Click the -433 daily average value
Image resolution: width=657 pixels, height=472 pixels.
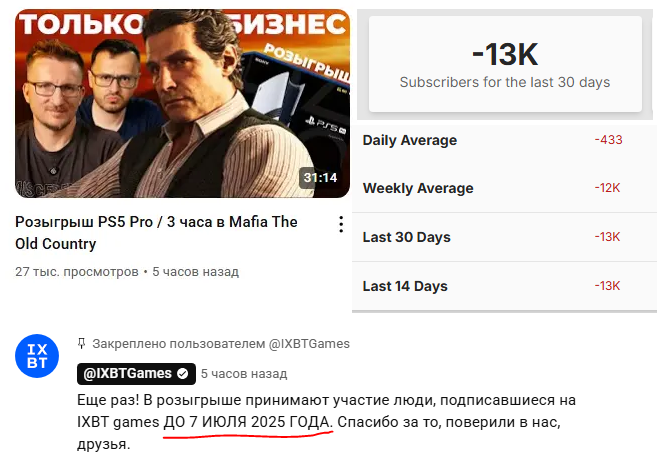point(608,140)
